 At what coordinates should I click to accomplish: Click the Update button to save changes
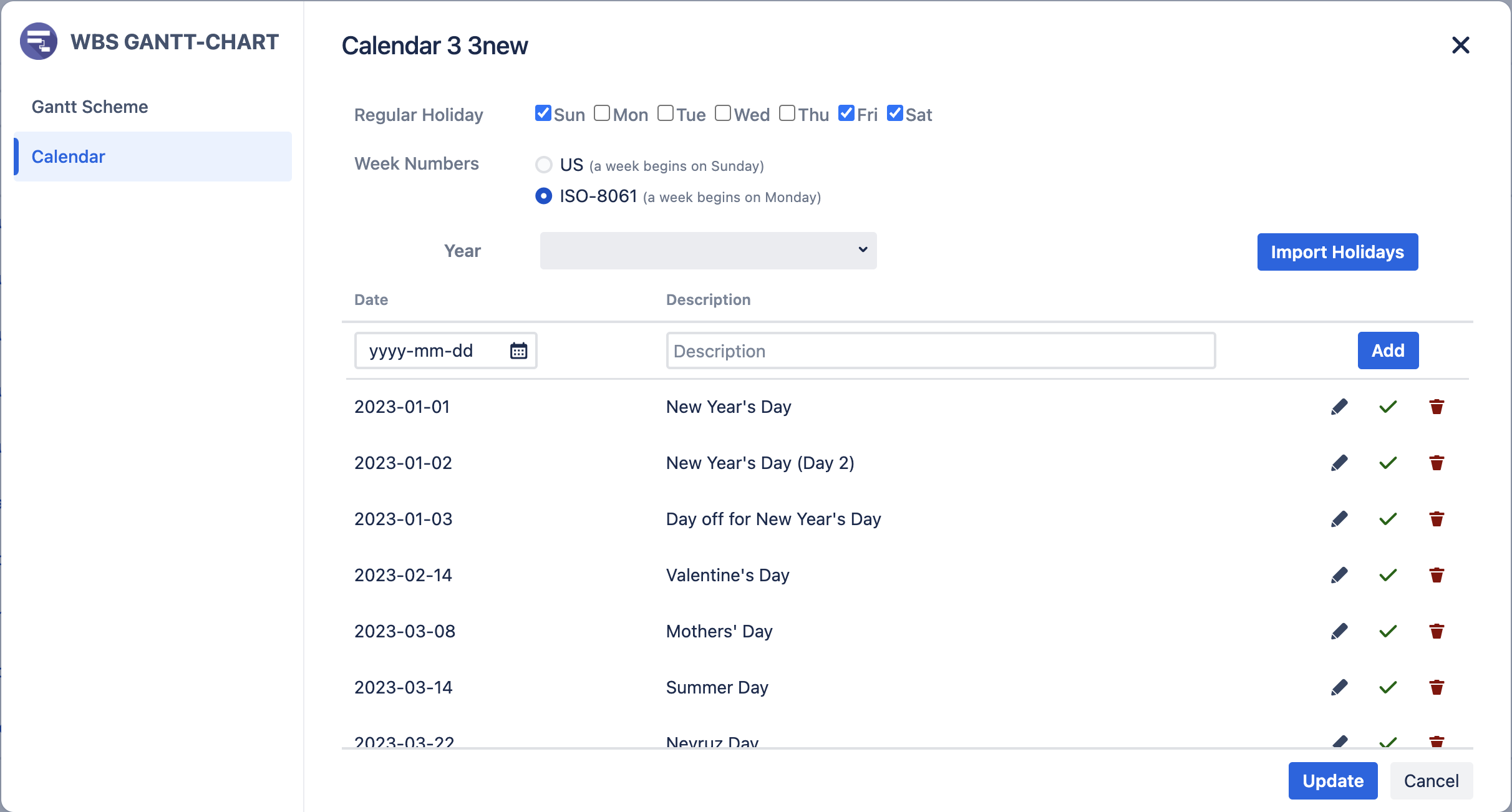1334,779
